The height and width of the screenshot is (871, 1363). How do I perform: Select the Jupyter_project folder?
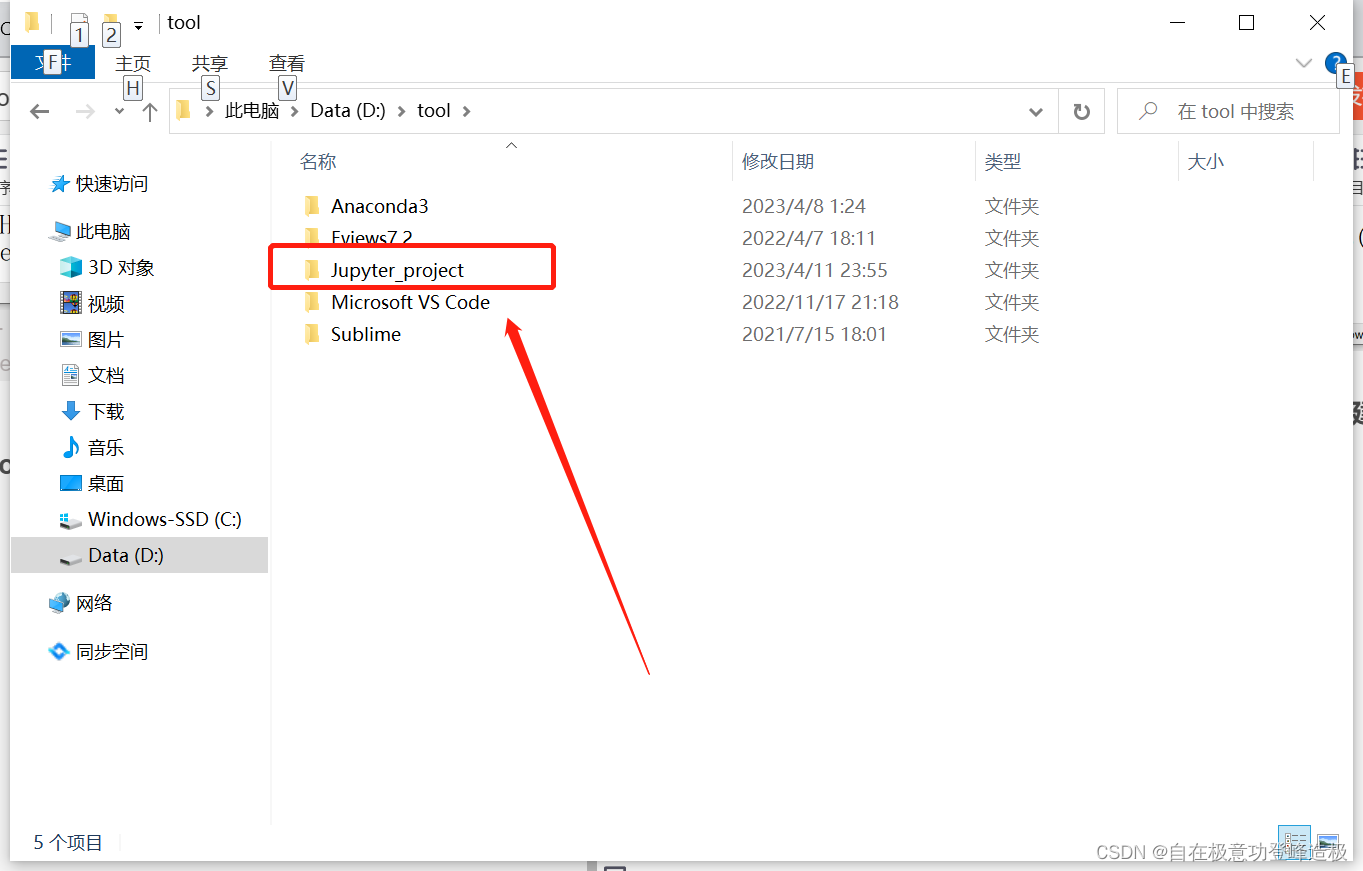tap(397, 270)
